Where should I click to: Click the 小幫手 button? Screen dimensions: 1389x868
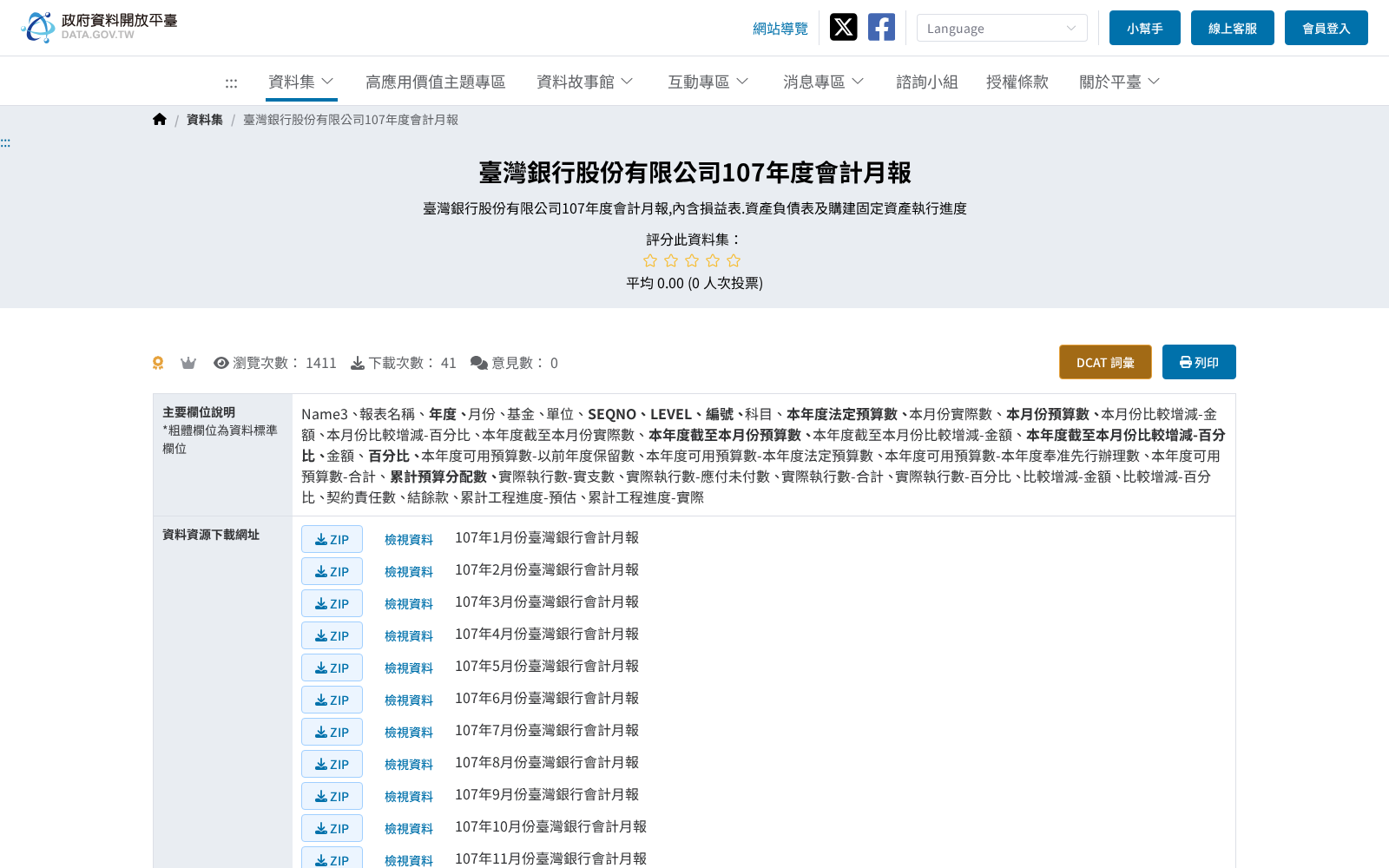(x=1144, y=28)
